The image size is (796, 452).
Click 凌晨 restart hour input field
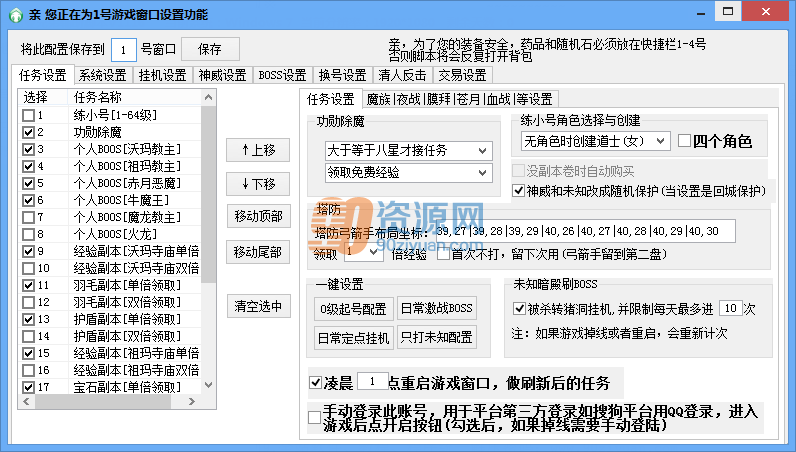pos(373,381)
